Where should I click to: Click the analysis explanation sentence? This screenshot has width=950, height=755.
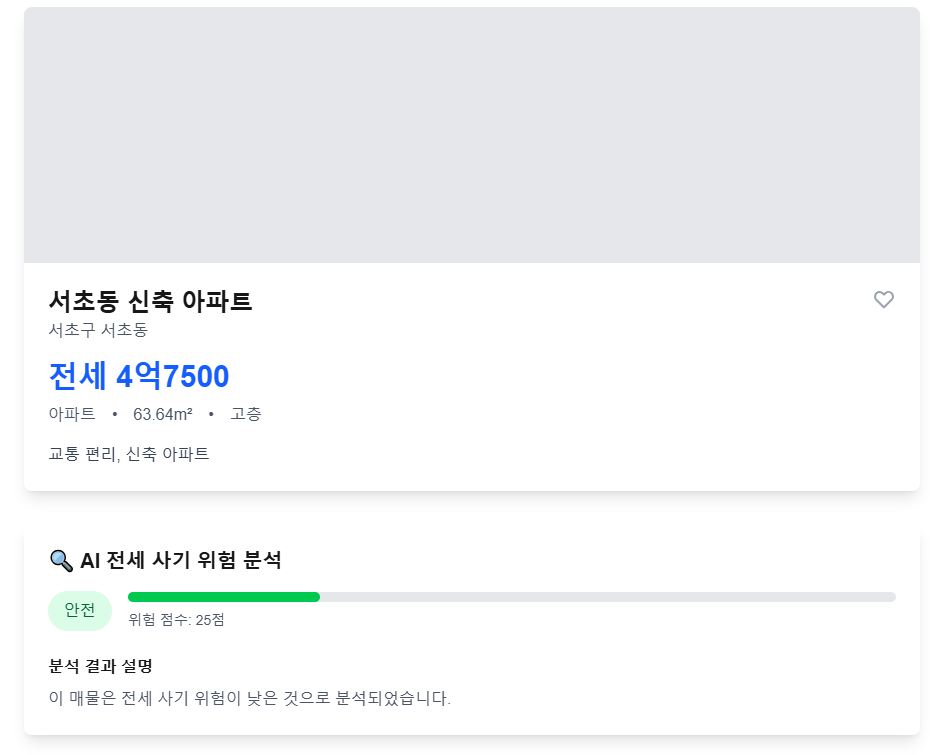(250, 698)
